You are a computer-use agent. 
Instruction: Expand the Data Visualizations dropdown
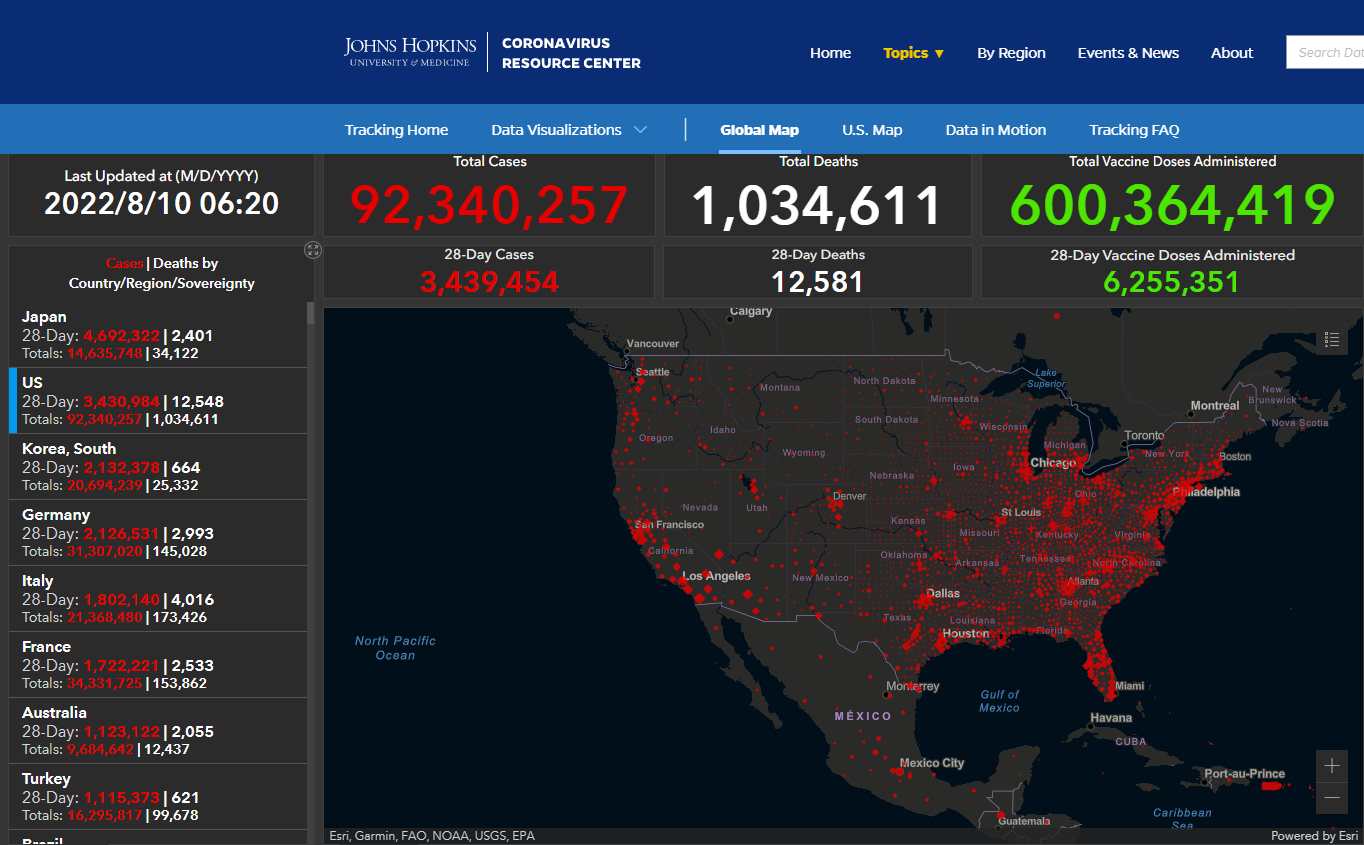click(569, 130)
